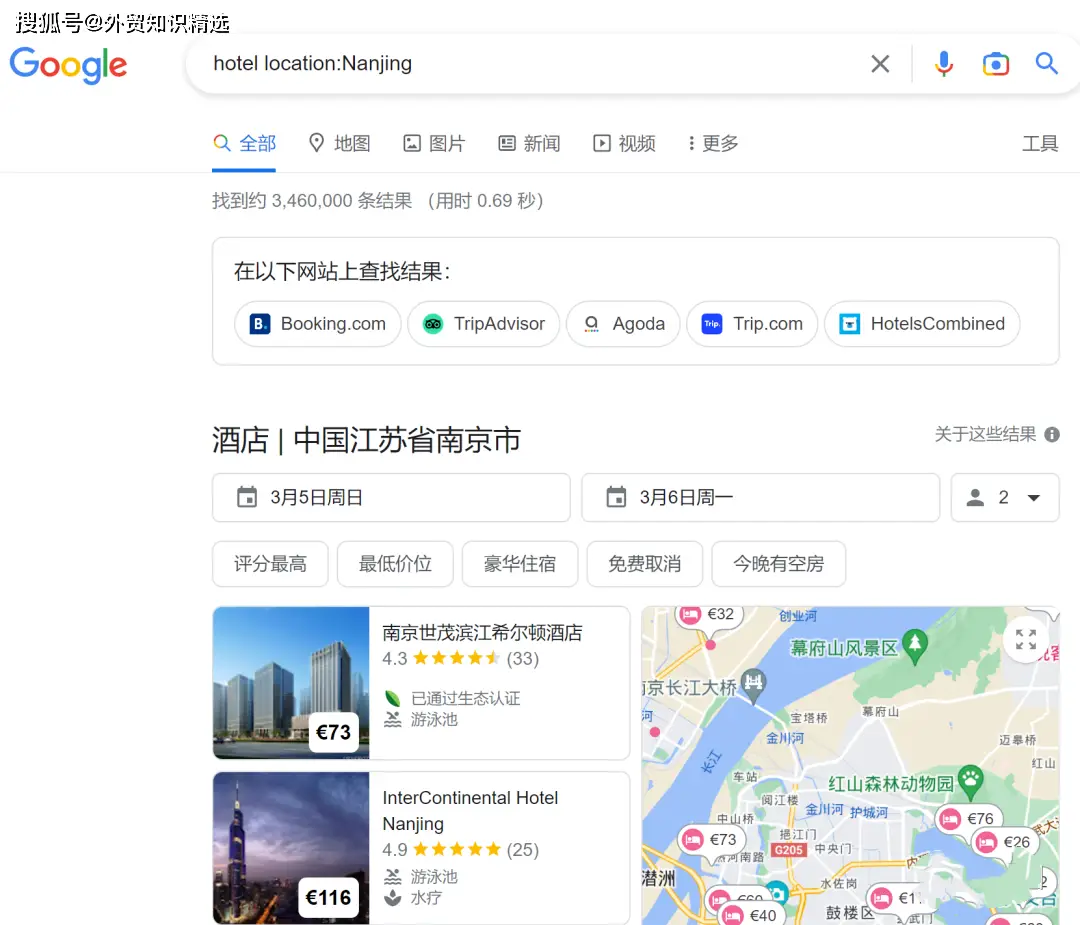Start a voice search with the microphone icon
Image resolution: width=1080 pixels, height=925 pixels.
pyautogui.click(x=943, y=63)
